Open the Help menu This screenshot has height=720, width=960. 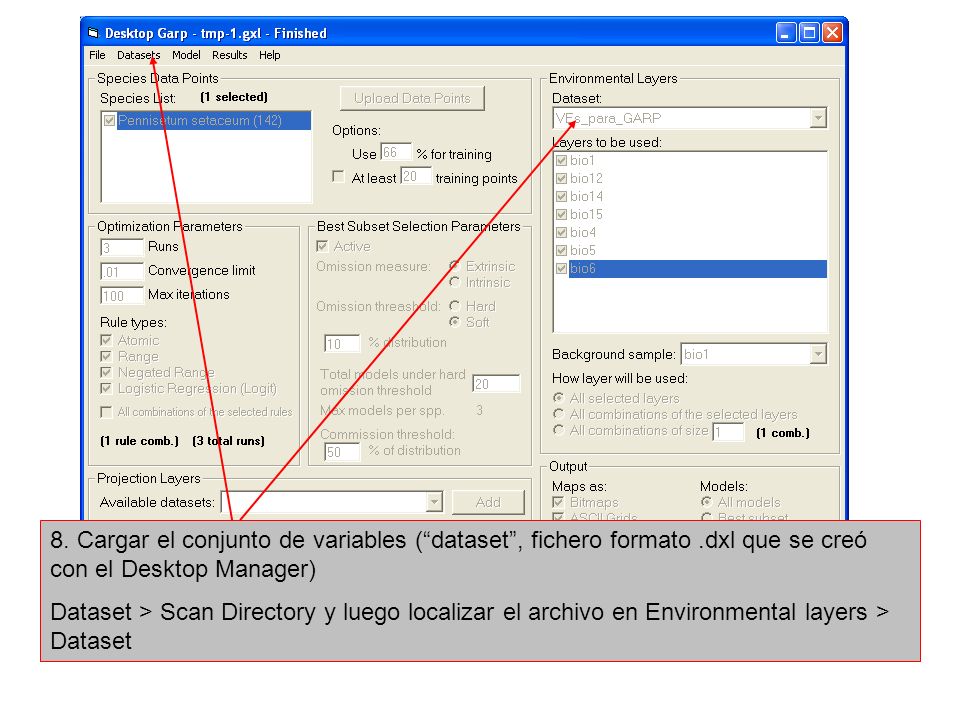click(x=269, y=55)
